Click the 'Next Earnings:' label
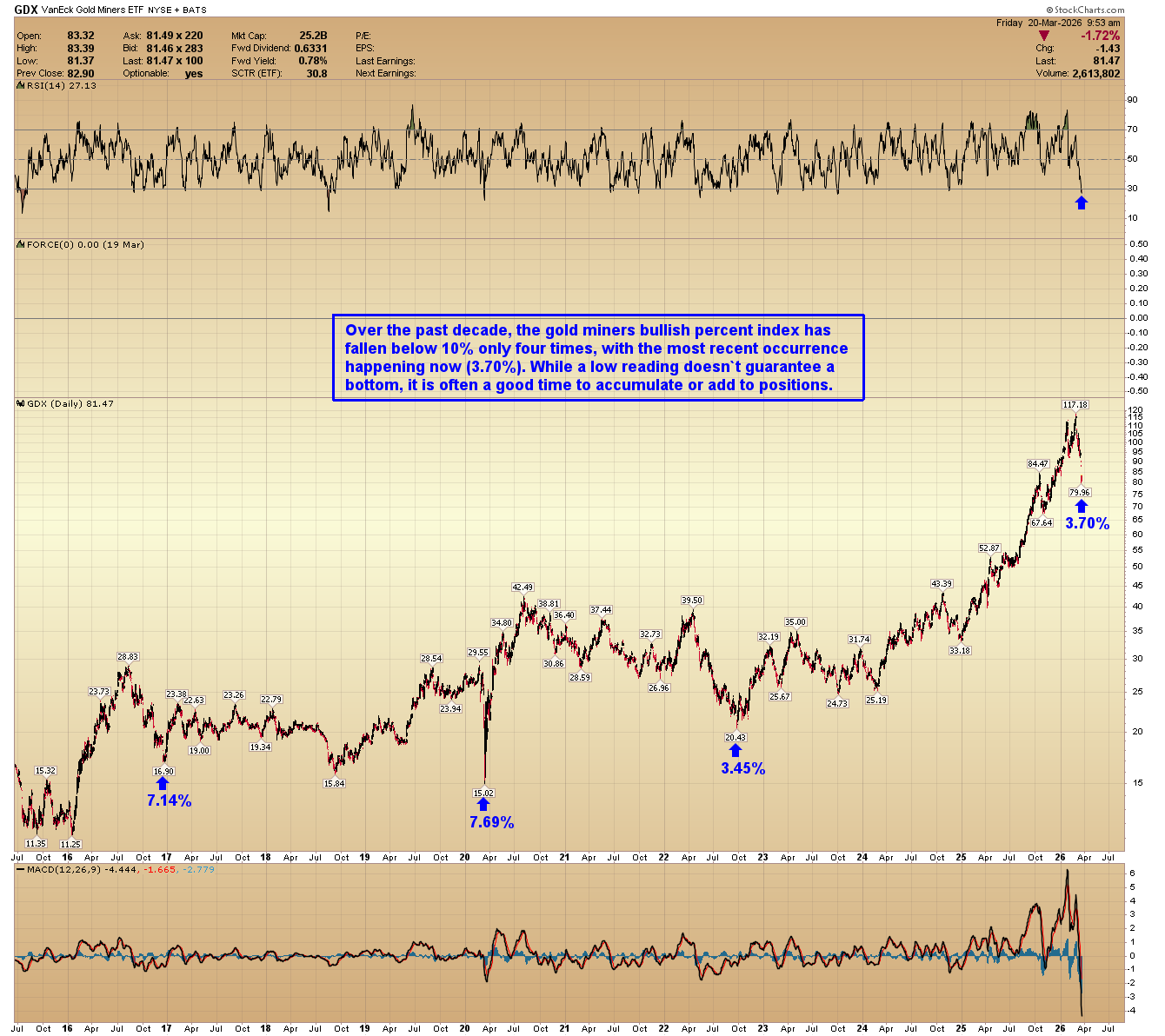This screenshot has width=1165, height=1036. [x=385, y=73]
